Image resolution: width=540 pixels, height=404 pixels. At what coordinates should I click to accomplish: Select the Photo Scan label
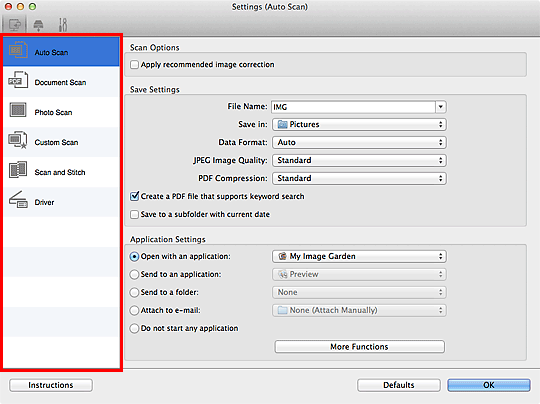(x=53, y=112)
